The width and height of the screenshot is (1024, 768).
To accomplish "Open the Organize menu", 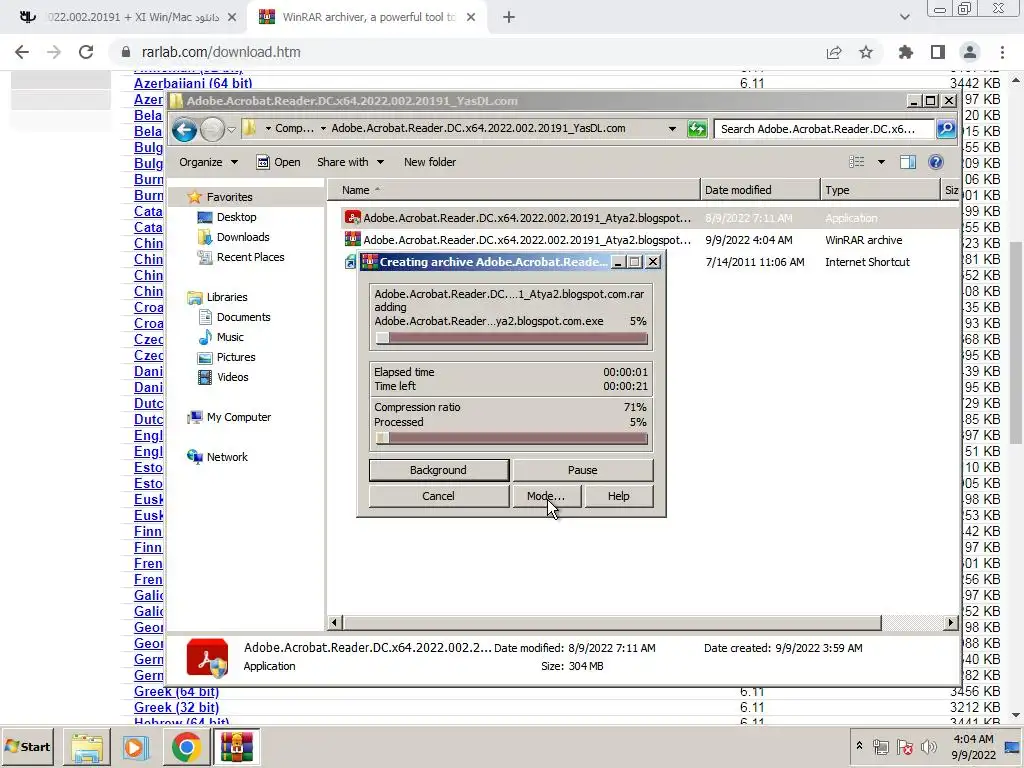I will (208, 162).
